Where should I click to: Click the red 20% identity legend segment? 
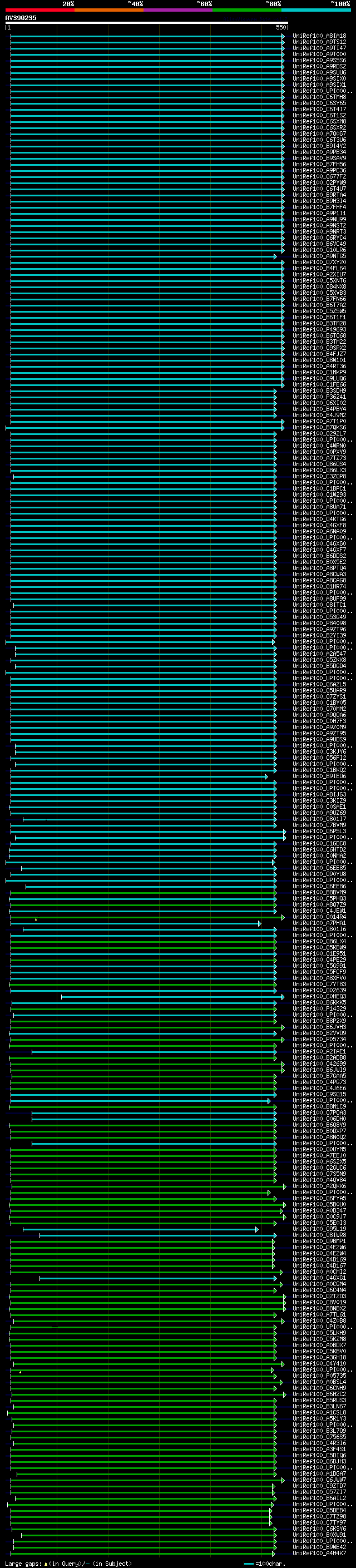pyautogui.click(x=39, y=10)
